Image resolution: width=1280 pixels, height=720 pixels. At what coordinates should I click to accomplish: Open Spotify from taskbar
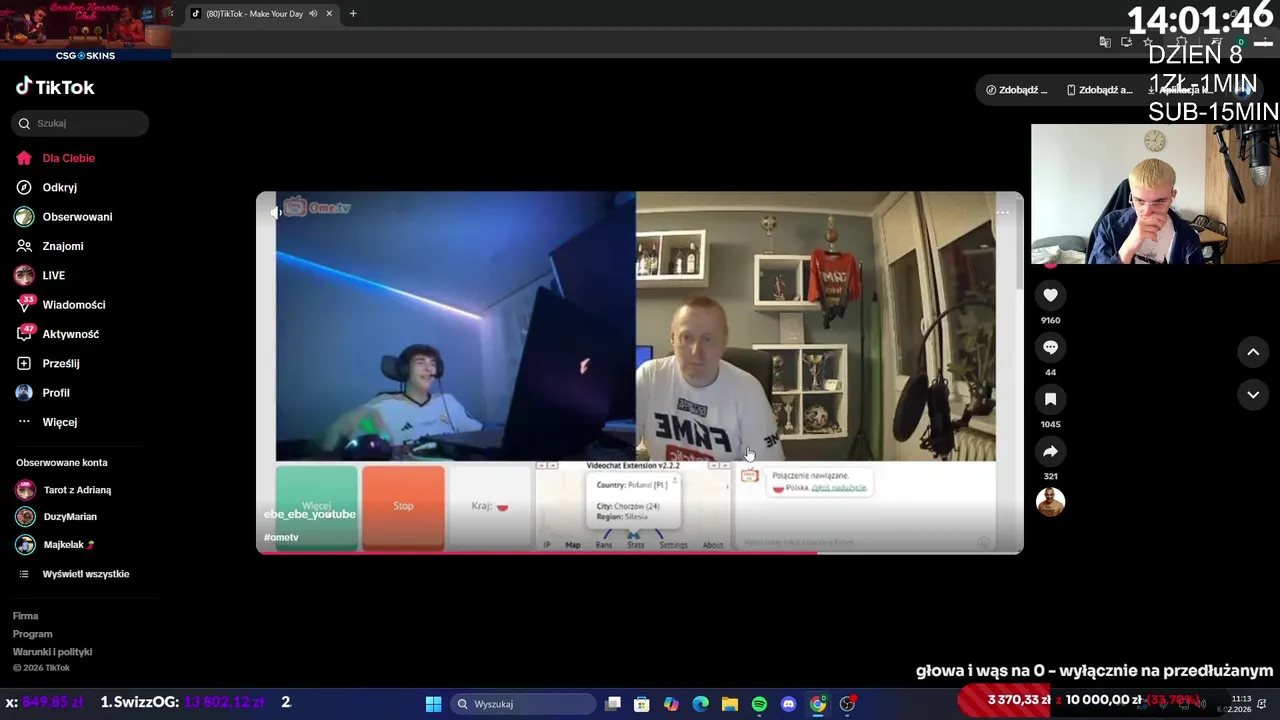pos(759,704)
